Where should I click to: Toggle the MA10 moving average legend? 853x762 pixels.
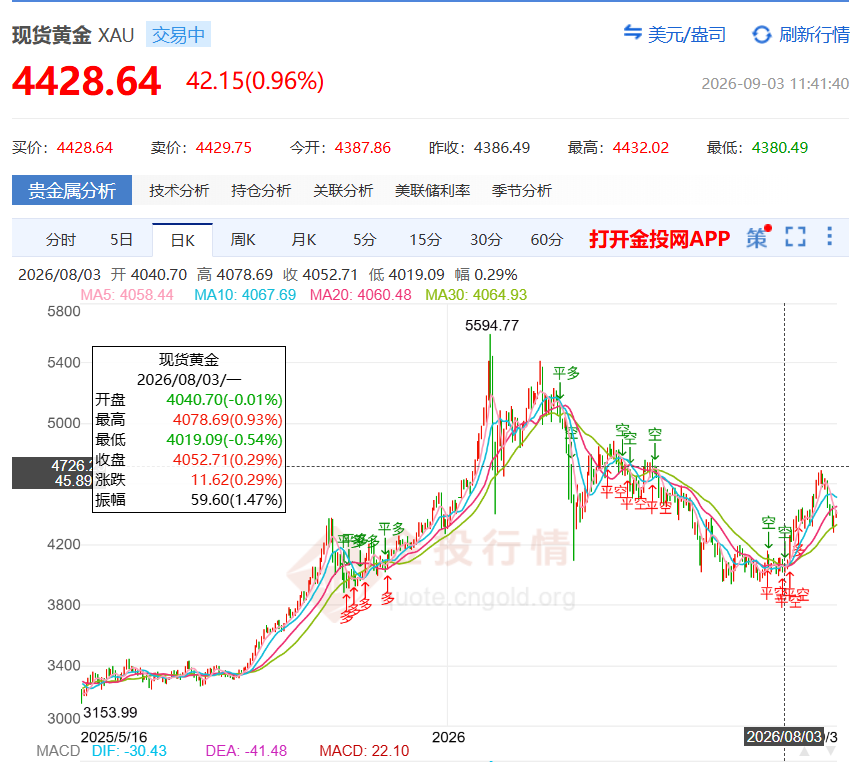(245, 295)
